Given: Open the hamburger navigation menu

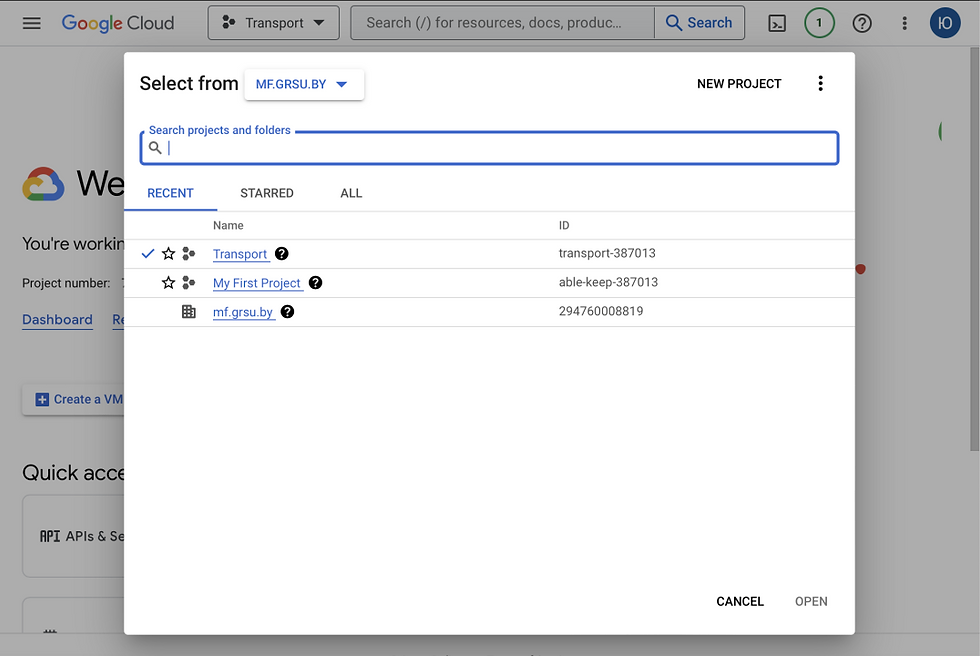Looking at the screenshot, I should pyautogui.click(x=31, y=23).
